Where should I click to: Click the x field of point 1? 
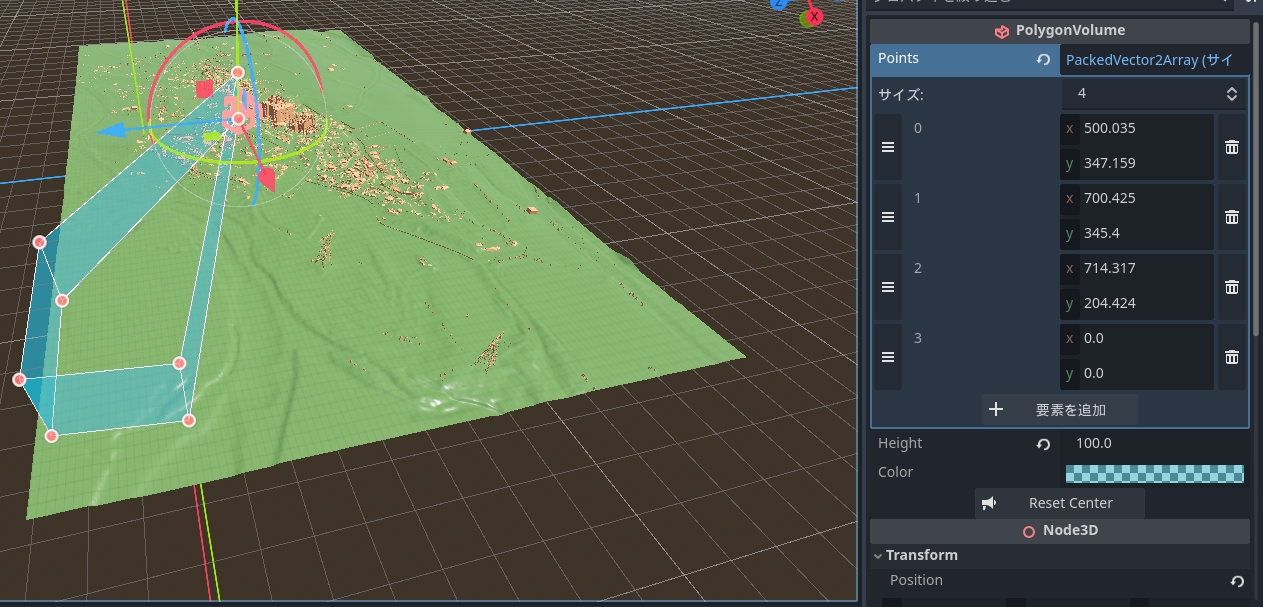(x=1143, y=198)
